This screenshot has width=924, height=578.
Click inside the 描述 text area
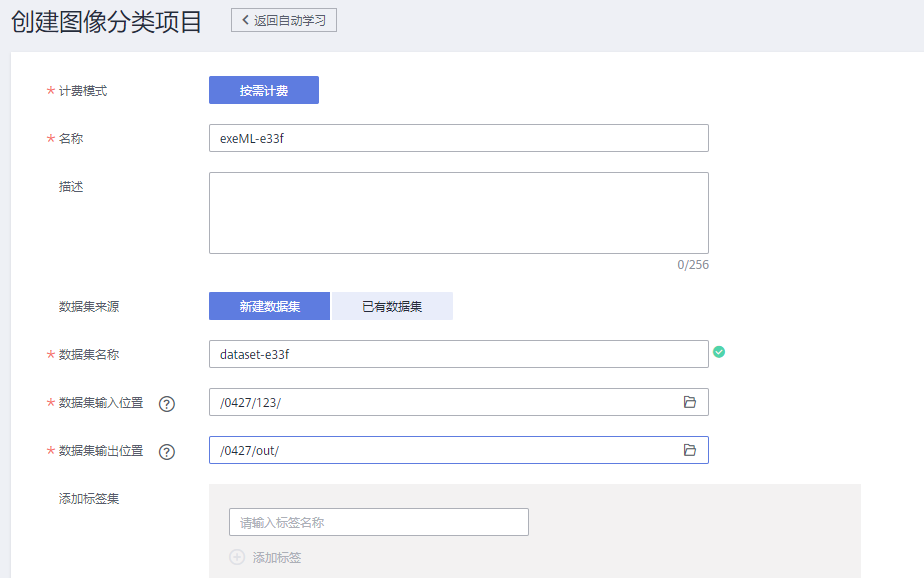coord(458,212)
